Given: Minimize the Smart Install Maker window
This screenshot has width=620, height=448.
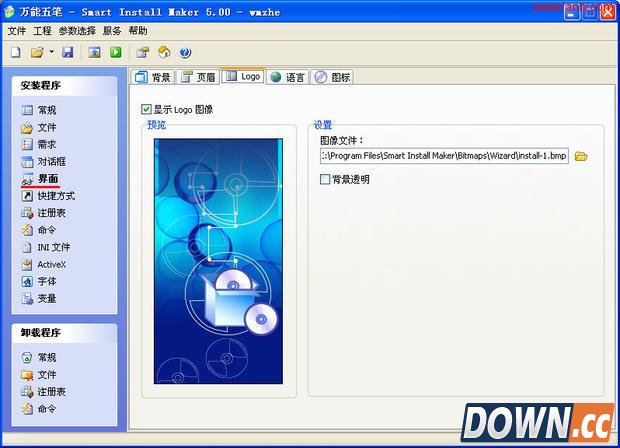Looking at the screenshot, I should (x=571, y=13).
